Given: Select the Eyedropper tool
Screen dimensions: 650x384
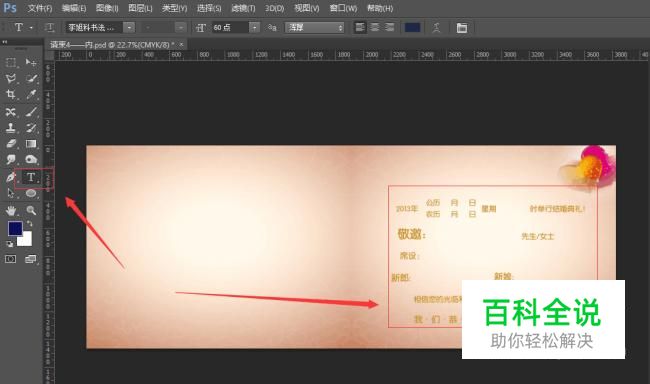Looking at the screenshot, I should click(31, 95).
